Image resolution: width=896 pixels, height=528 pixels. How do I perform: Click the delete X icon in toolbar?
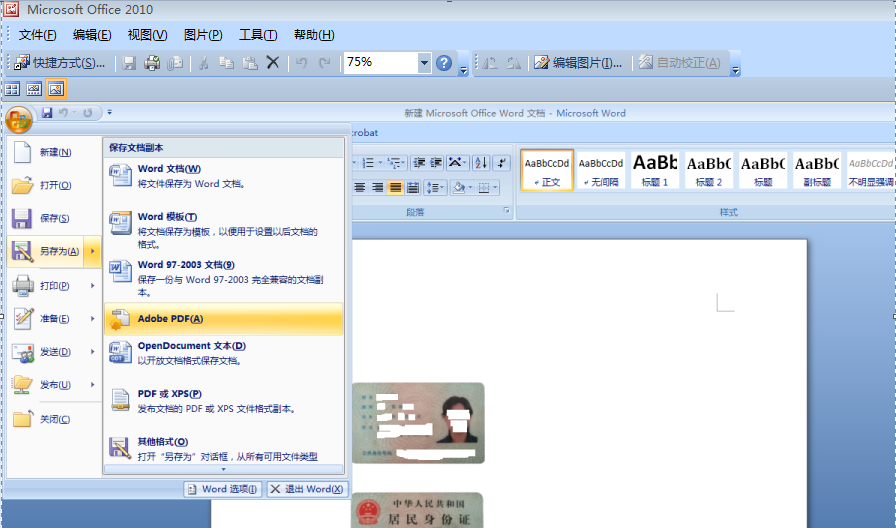(x=273, y=62)
